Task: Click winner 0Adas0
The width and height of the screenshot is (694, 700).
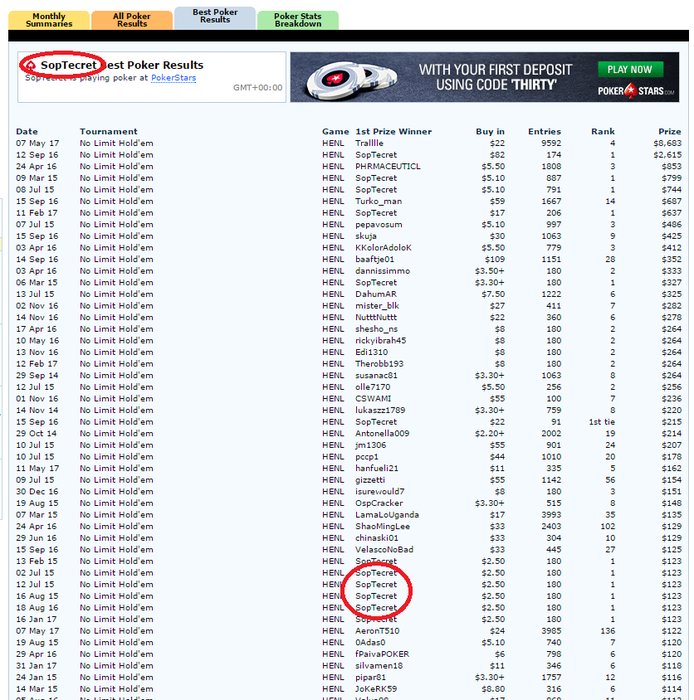Action: click(x=370, y=642)
